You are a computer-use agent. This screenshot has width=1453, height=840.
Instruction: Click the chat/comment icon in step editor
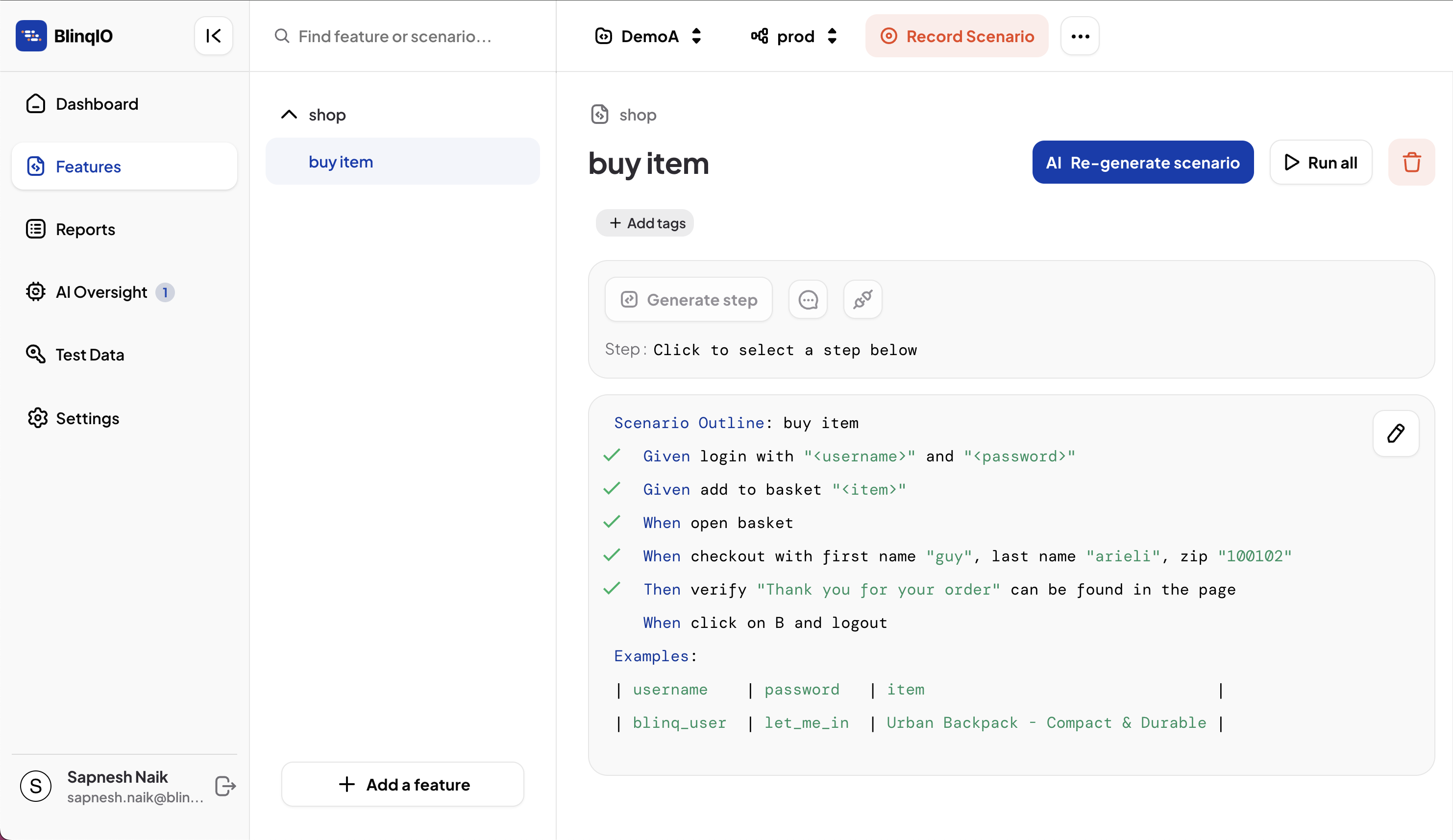[x=808, y=299]
